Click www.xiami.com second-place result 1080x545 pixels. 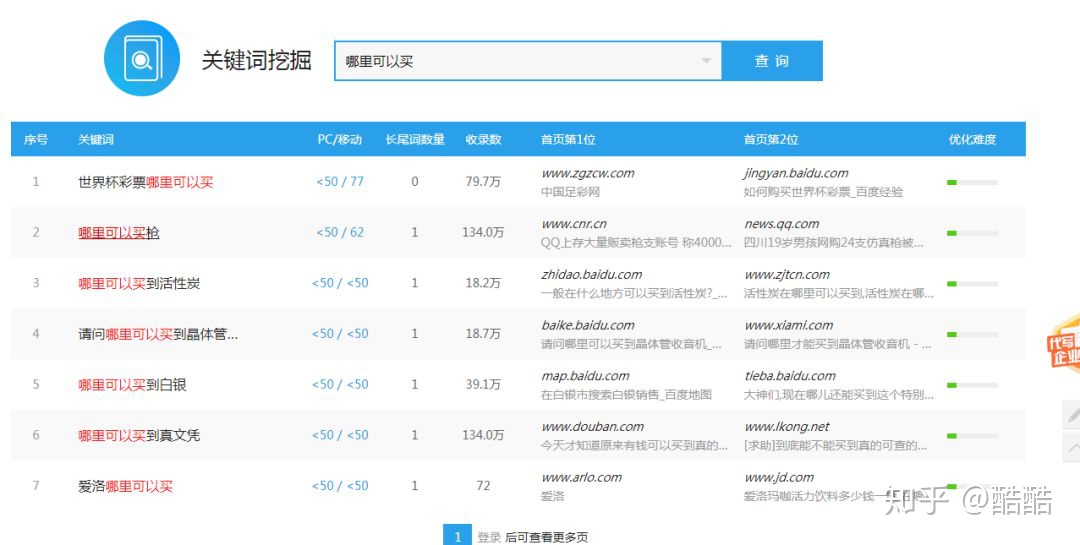788,325
